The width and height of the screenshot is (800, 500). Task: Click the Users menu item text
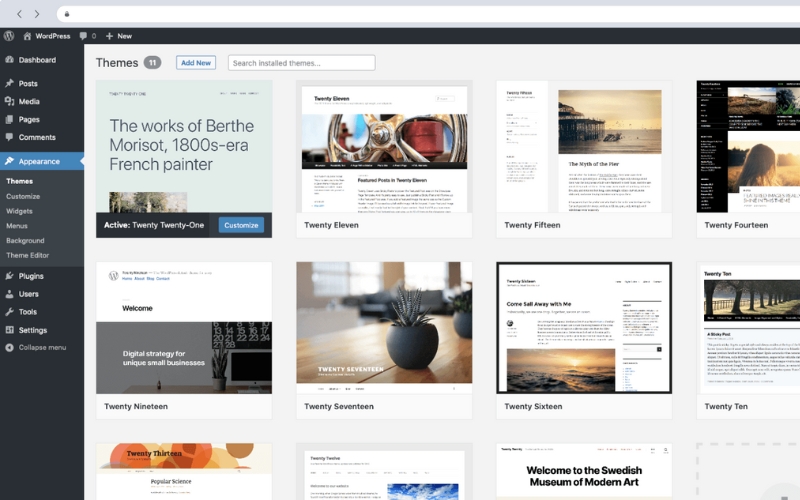[x=29, y=294]
